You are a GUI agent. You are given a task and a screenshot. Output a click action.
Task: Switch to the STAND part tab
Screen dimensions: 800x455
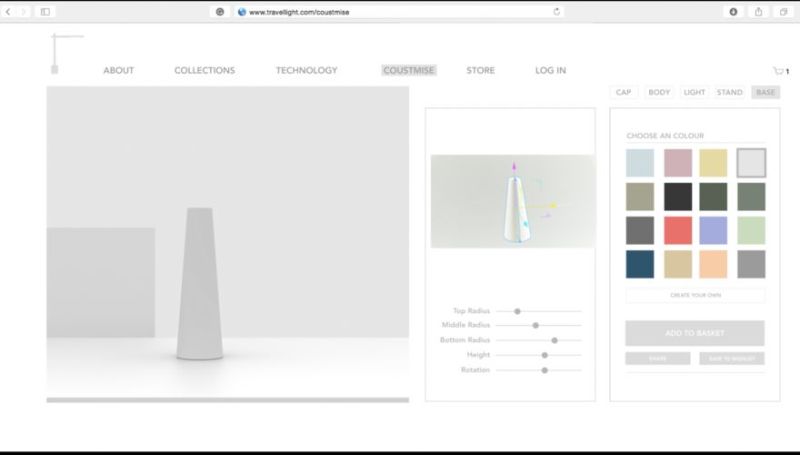click(x=730, y=92)
